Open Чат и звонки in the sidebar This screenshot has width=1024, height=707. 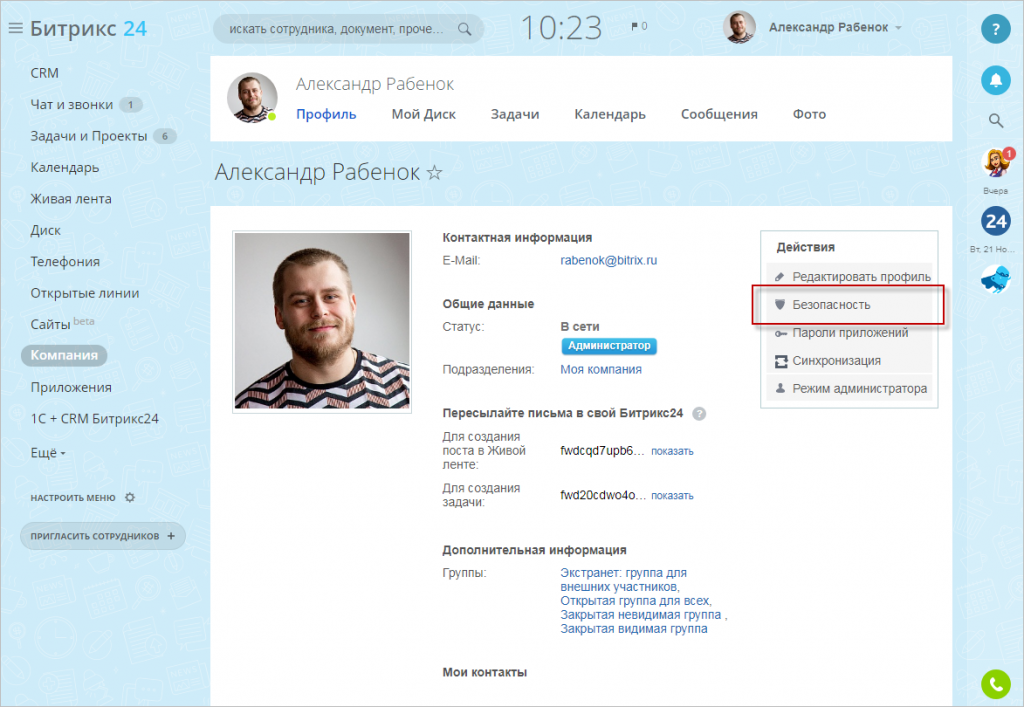pyautogui.click(x=72, y=104)
